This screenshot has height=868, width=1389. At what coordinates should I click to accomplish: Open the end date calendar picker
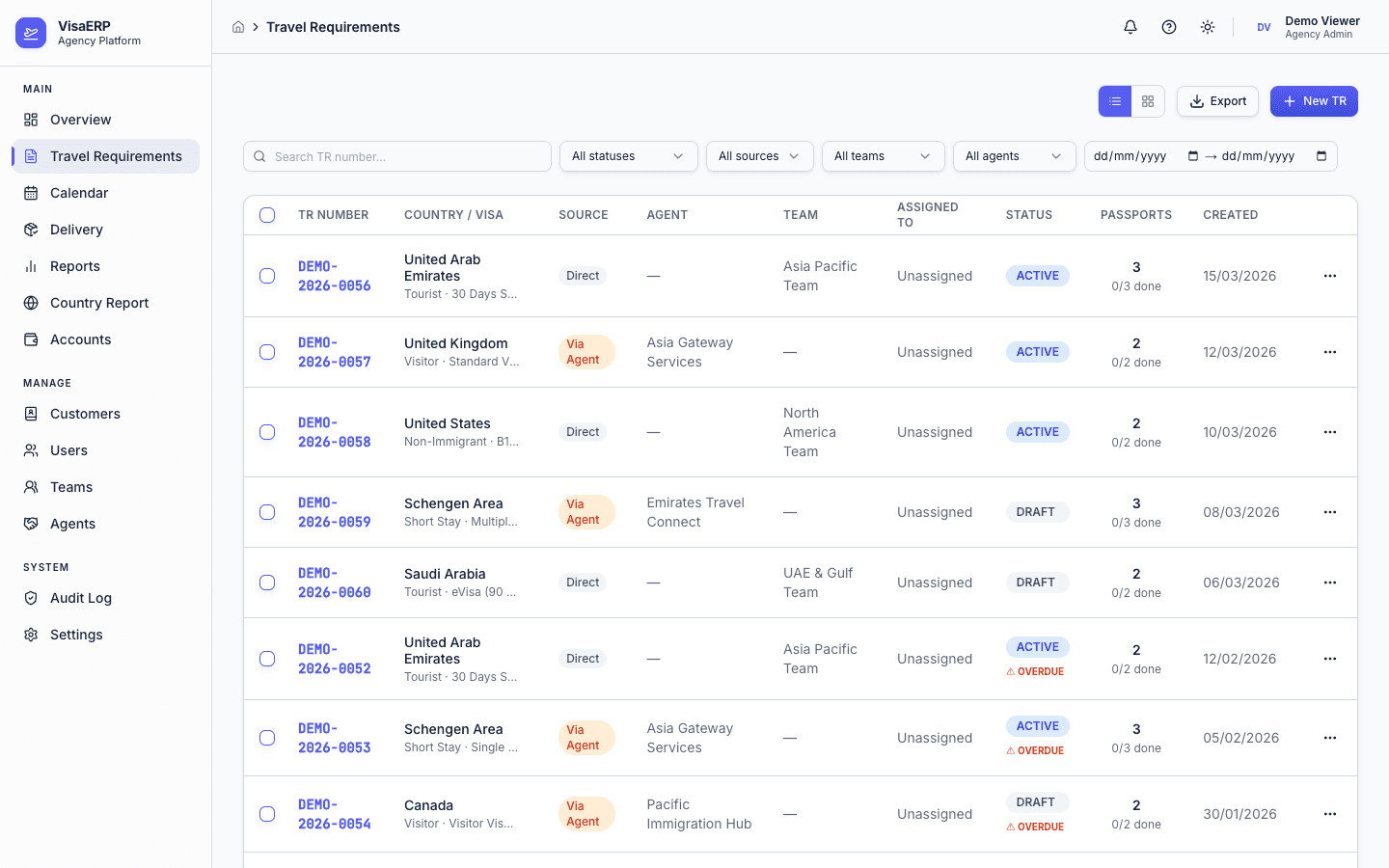tap(1321, 155)
